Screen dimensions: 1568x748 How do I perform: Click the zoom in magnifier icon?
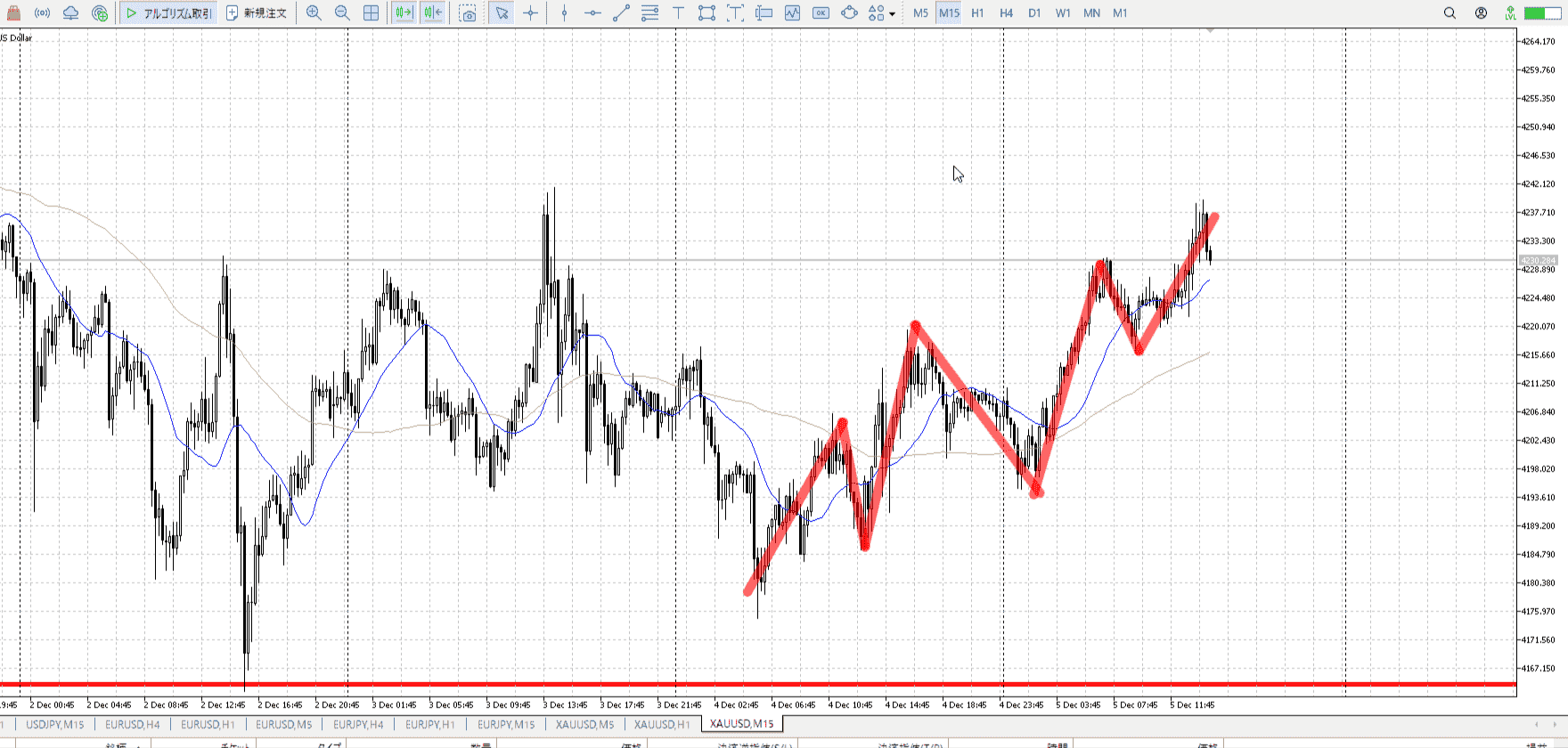coord(314,13)
